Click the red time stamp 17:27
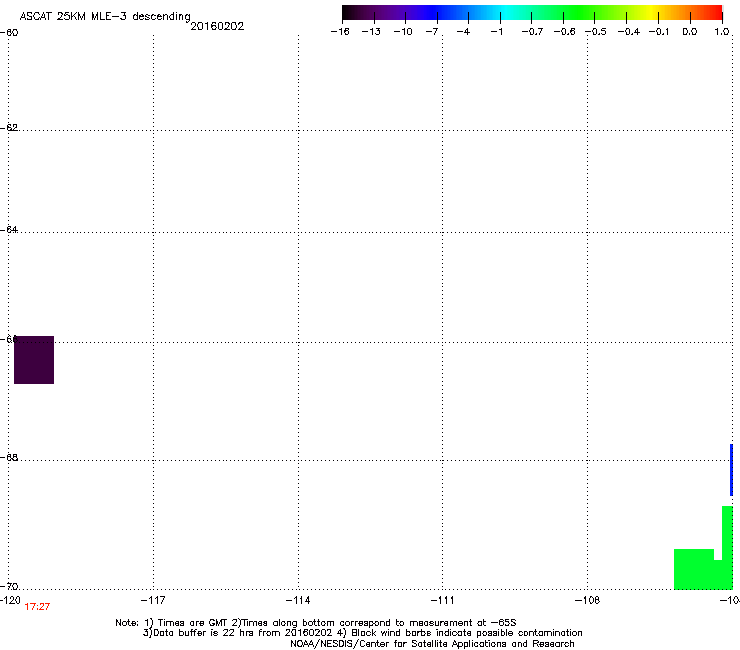The image size is (740, 650). pyautogui.click(x=37, y=607)
